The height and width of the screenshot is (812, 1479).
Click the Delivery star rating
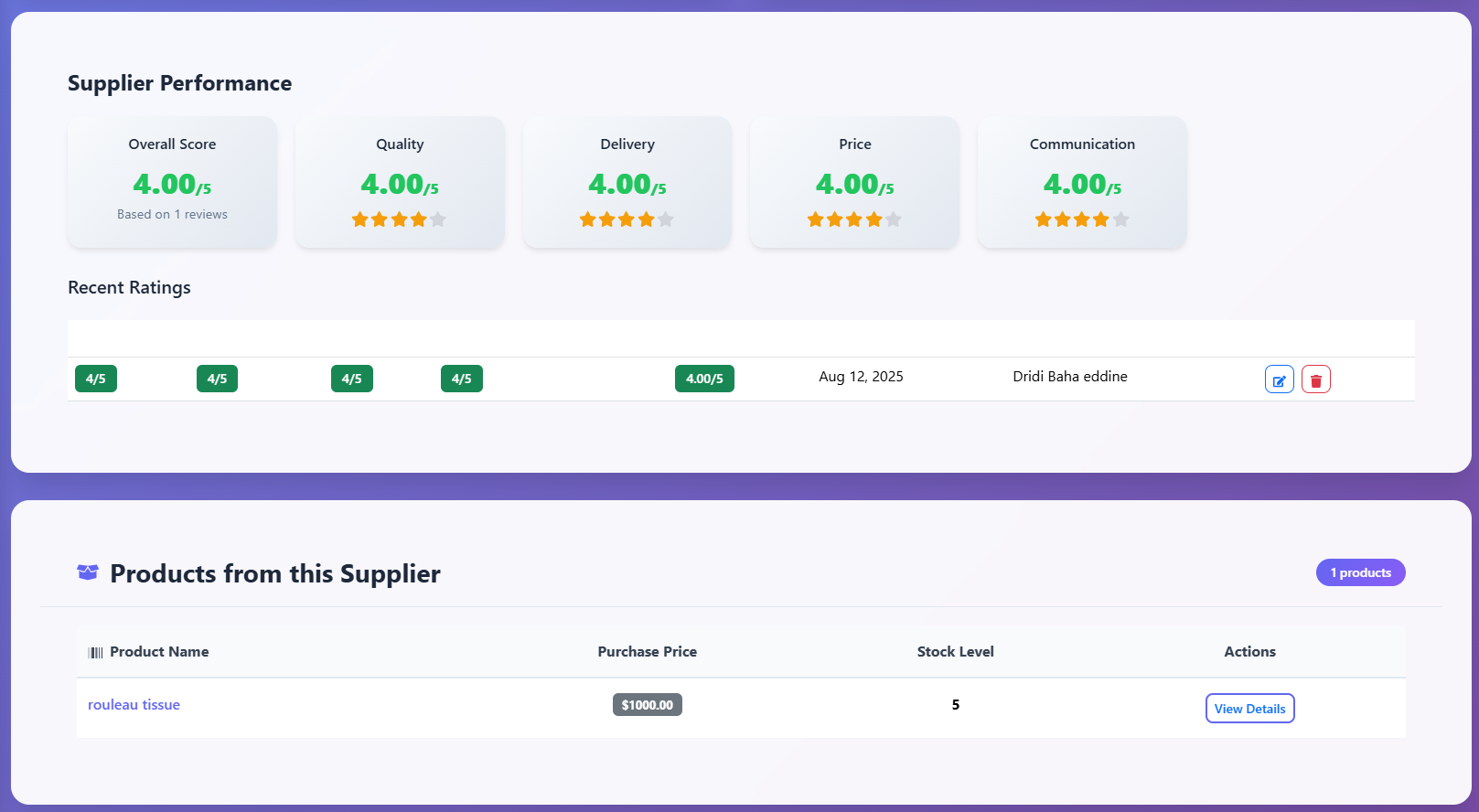pos(627,219)
